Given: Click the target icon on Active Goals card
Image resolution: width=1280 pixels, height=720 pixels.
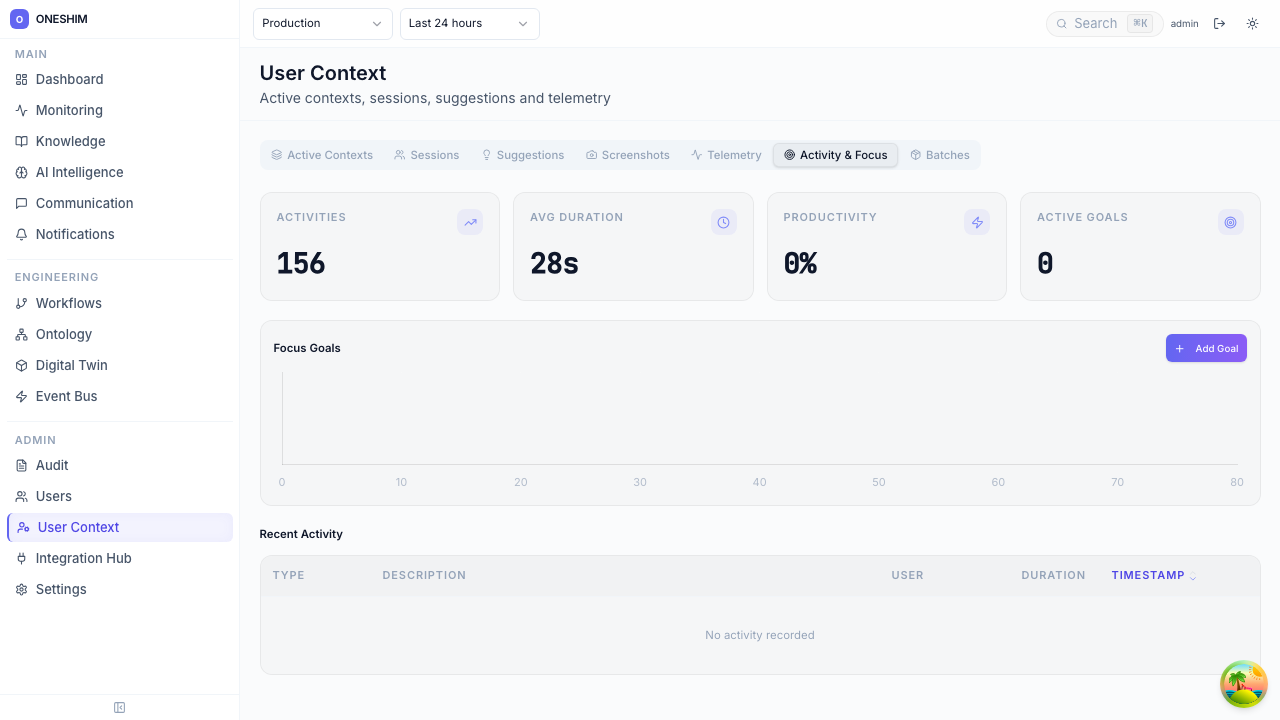Looking at the screenshot, I should click(1230, 223).
